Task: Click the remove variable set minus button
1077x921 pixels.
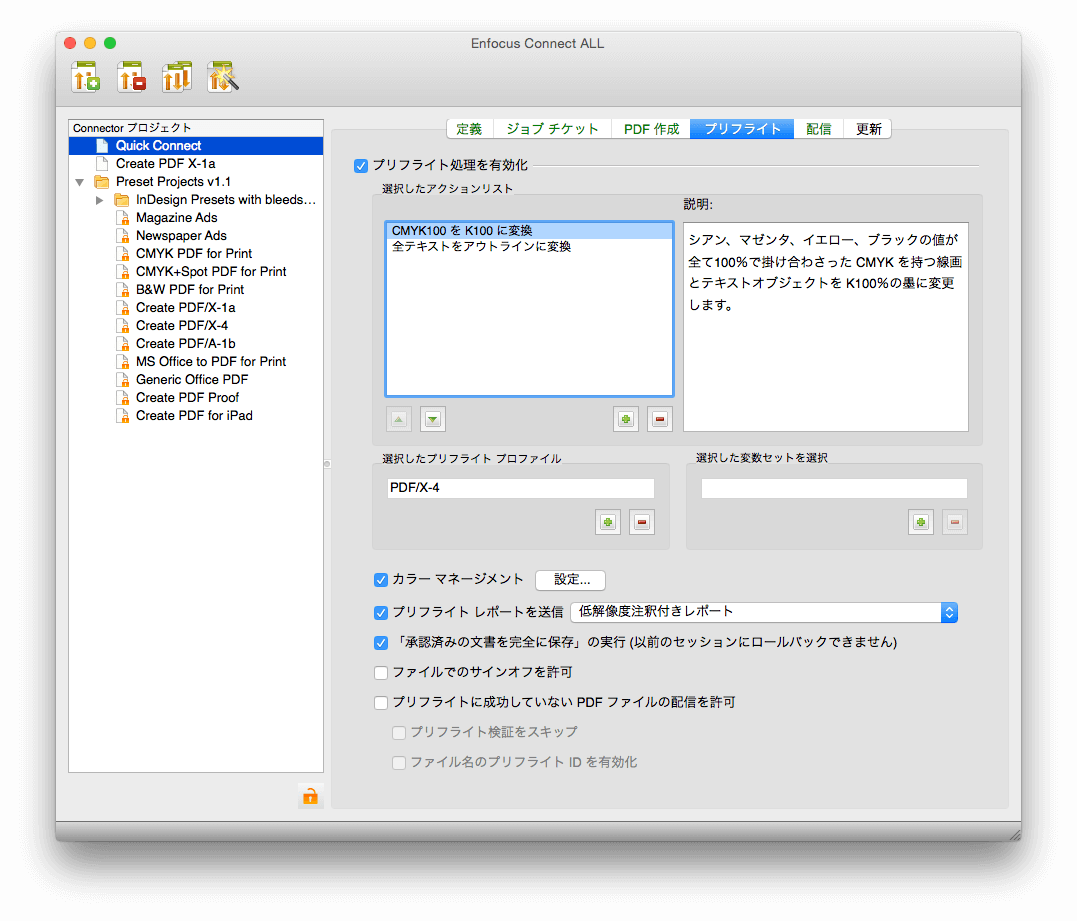Action: point(955,522)
